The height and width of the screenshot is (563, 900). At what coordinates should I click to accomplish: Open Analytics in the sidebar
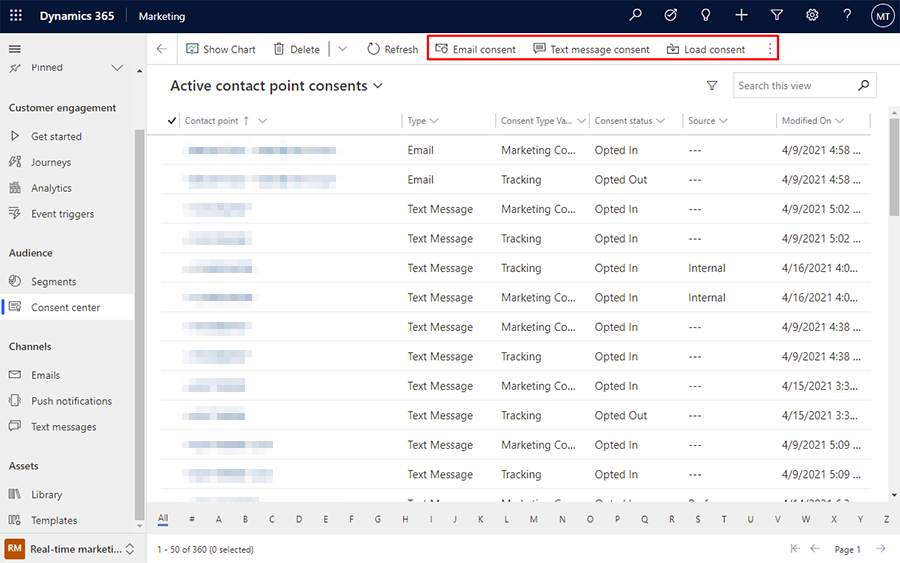(x=51, y=188)
